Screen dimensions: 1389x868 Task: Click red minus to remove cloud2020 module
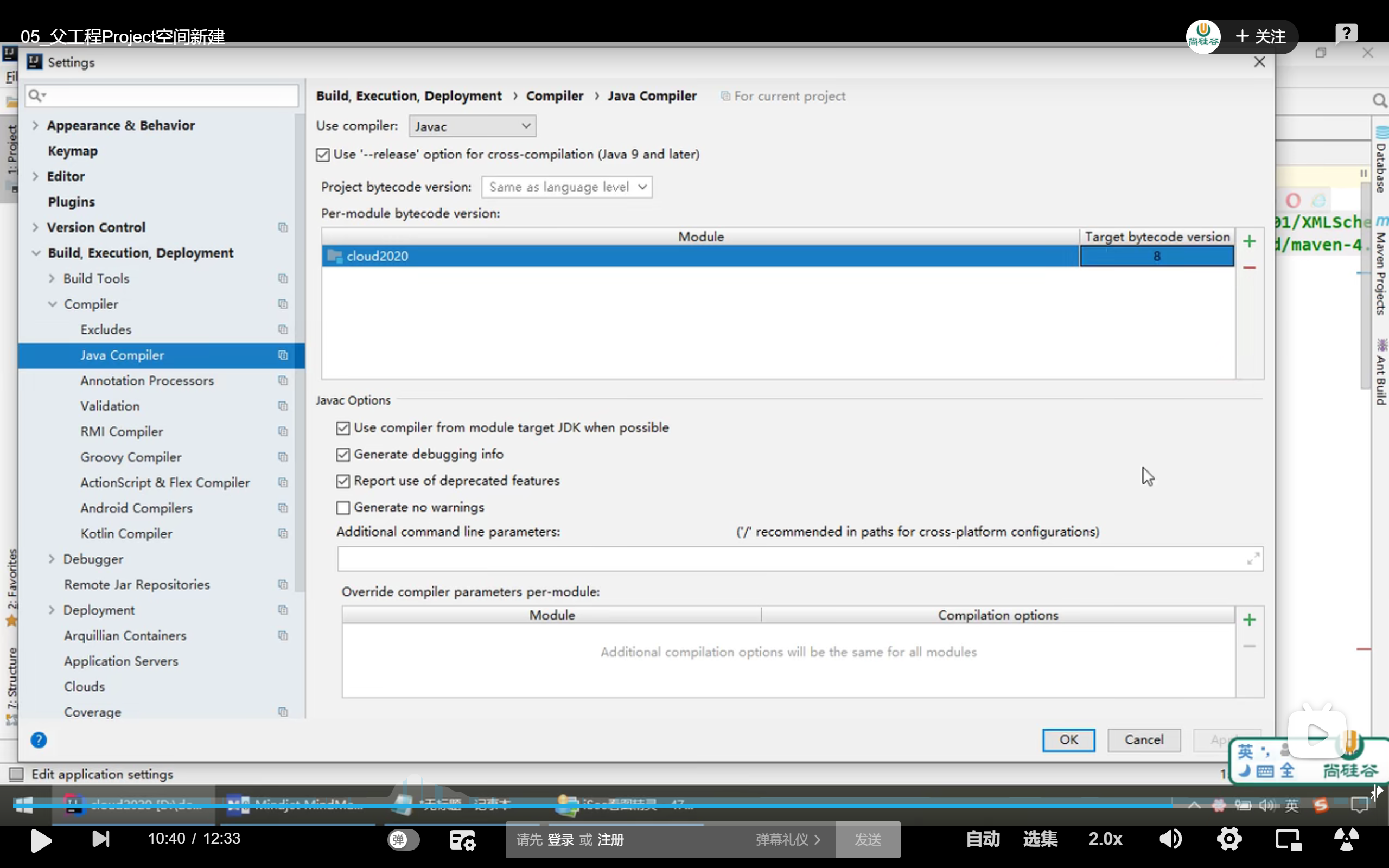[1249, 267]
